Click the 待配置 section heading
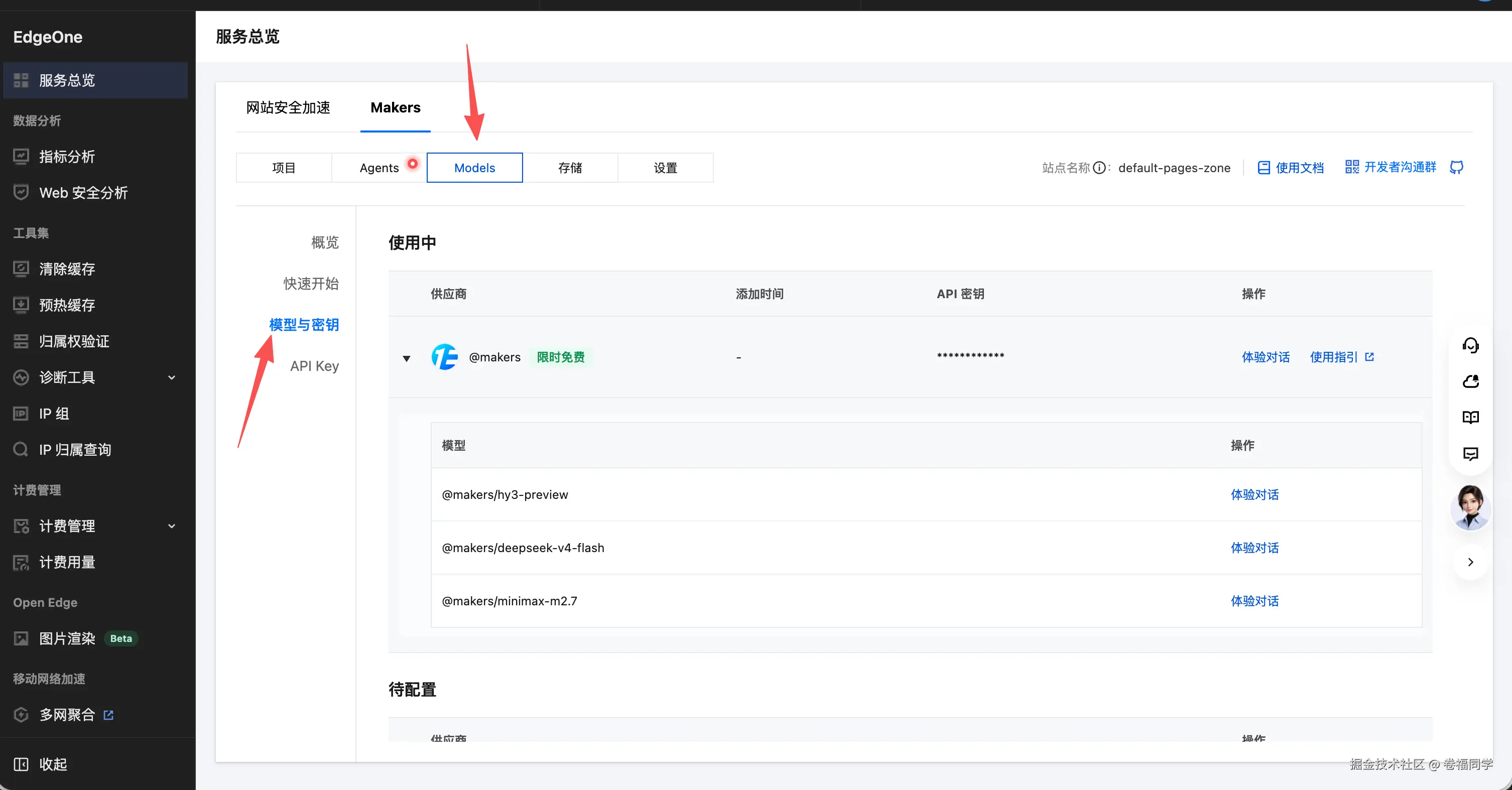 click(x=412, y=690)
